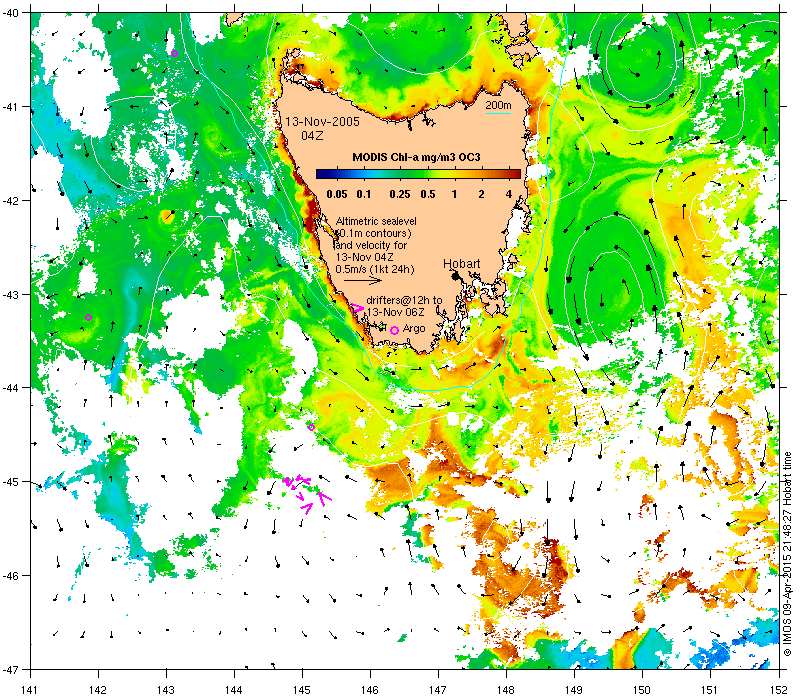Click the vertical IMOS copyright timestamp text
Screen dimensions: 800x700
[x=787, y=555]
